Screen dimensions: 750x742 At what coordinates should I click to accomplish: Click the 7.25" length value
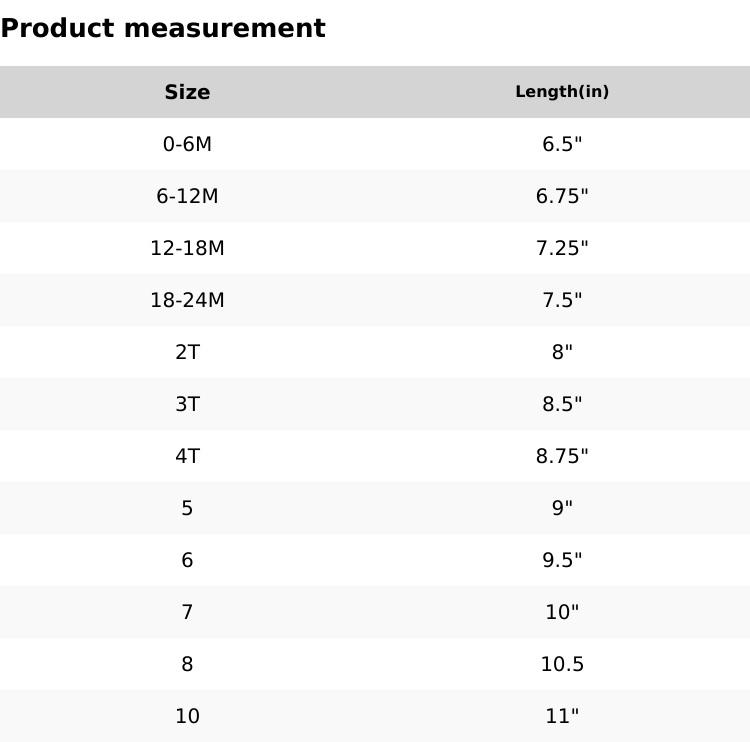pos(562,248)
